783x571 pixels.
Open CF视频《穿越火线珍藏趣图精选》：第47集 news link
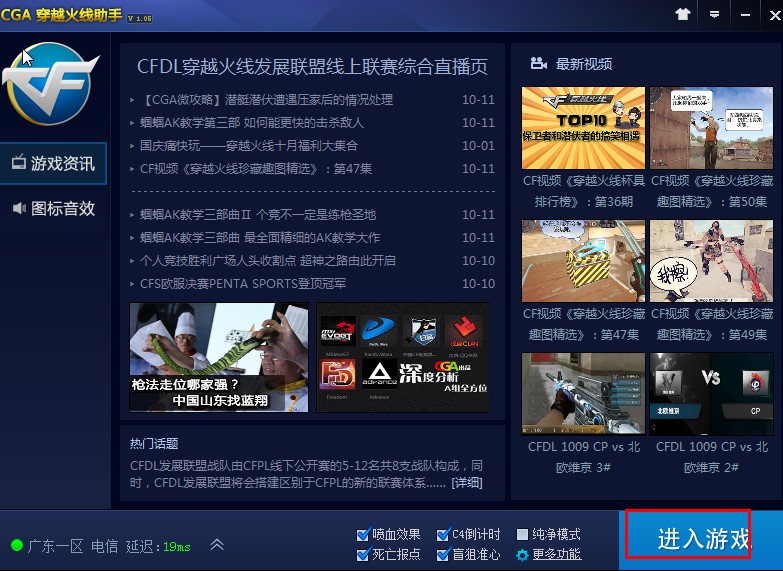pyautogui.click(x=256, y=168)
